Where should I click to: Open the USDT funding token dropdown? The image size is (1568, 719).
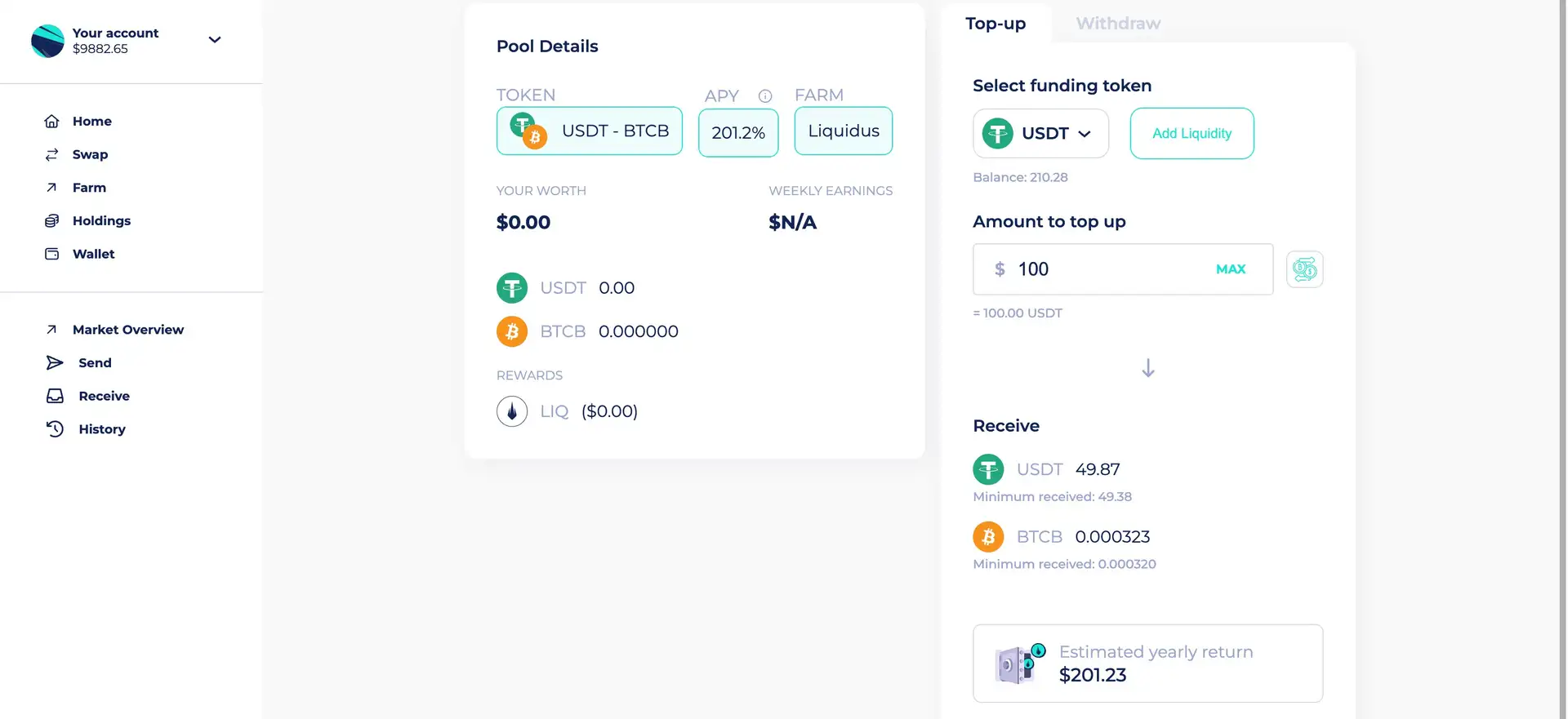point(1040,134)
